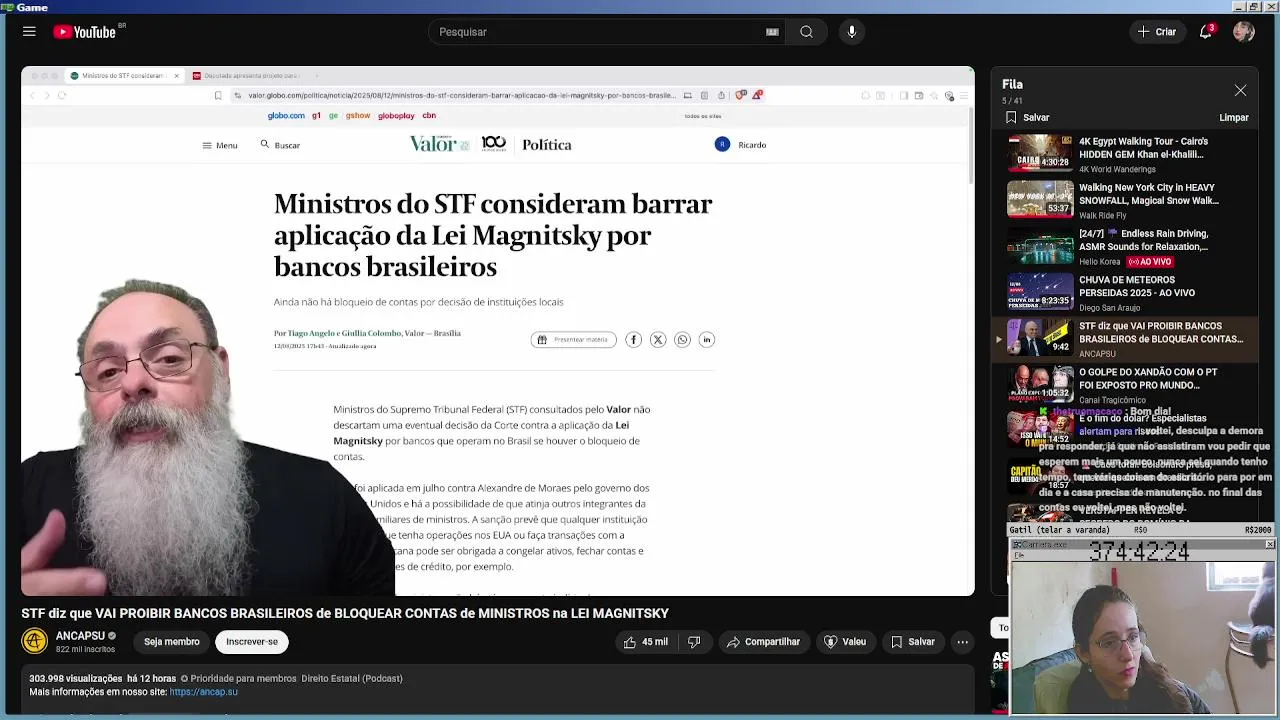The width and height of the screenshot is (1280, 720).
Task: Open the more actions three-dot menu
Action: [962, 642]
